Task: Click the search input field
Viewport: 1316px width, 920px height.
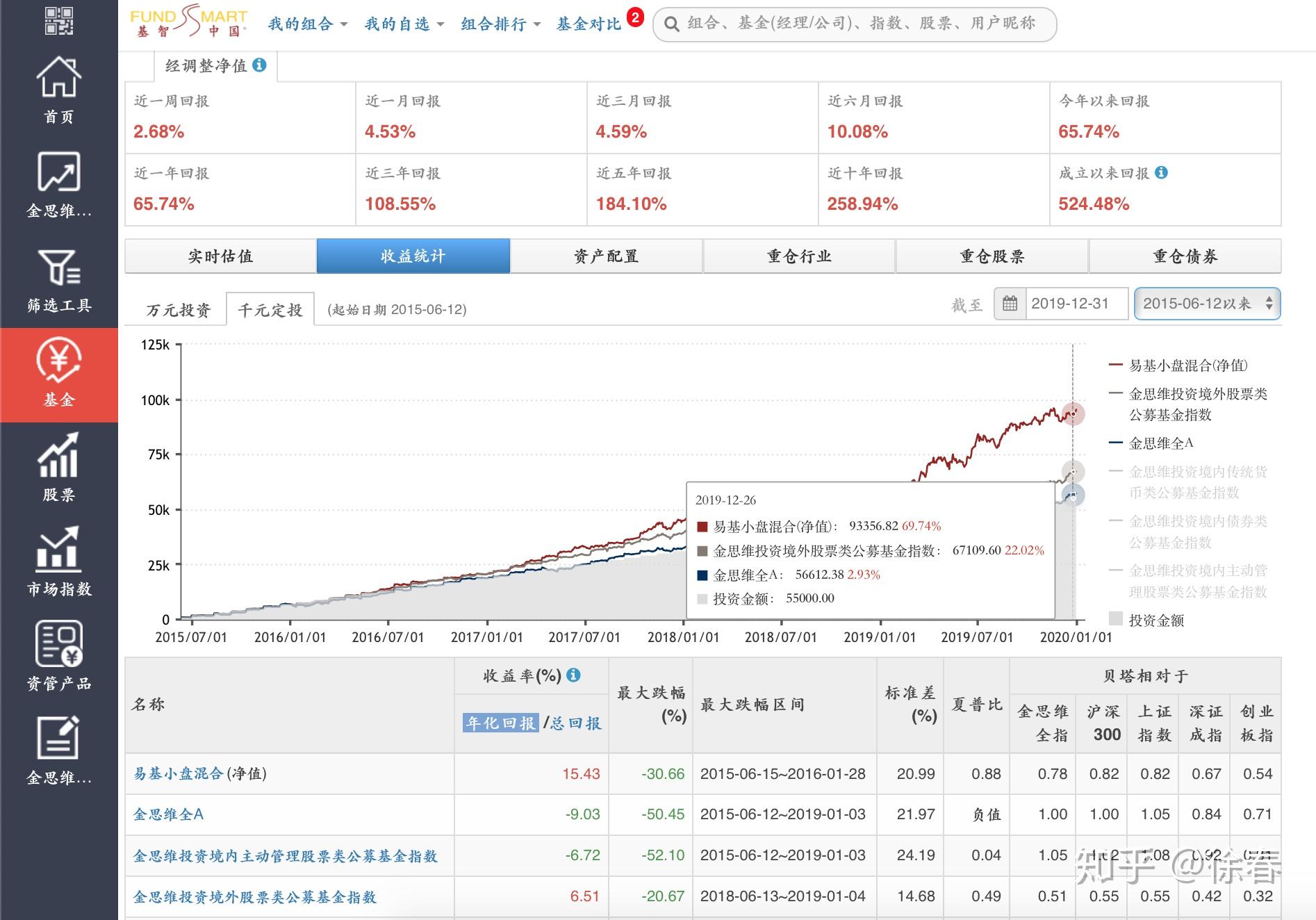Action: (x=855, y=24)
